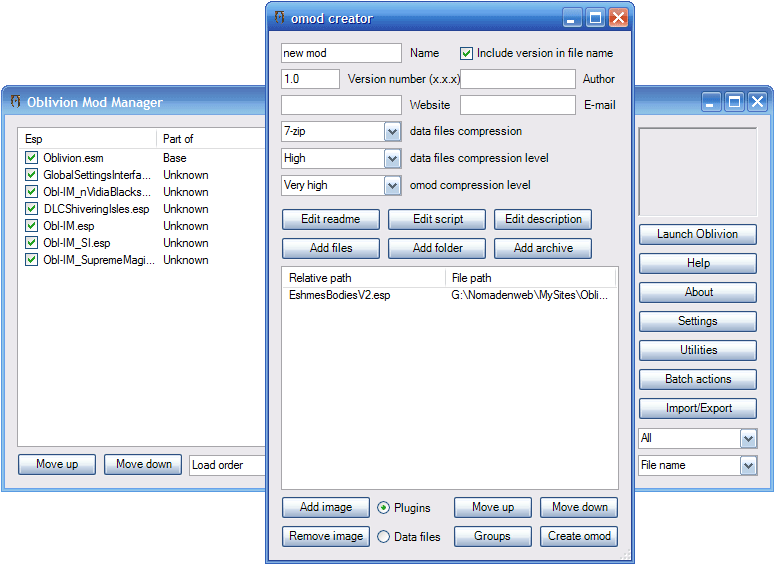Click Remove image button
The height and width of the screenshot is (565, 774).
click(x=326, y=536)
